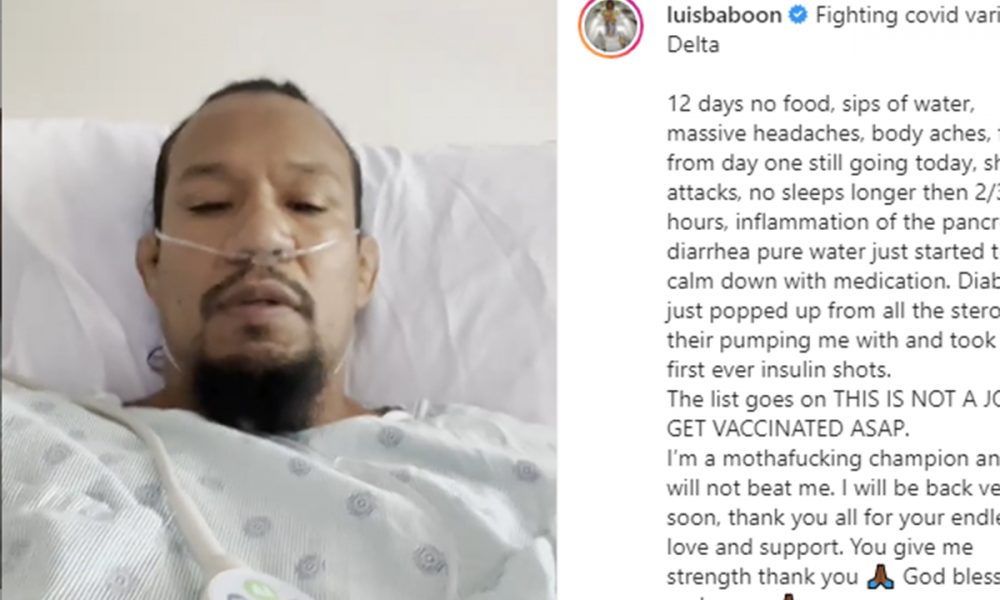This screenshot has width=1000, height=600.
Task: Click the '12 days no food' caption line
Action: 820,104
